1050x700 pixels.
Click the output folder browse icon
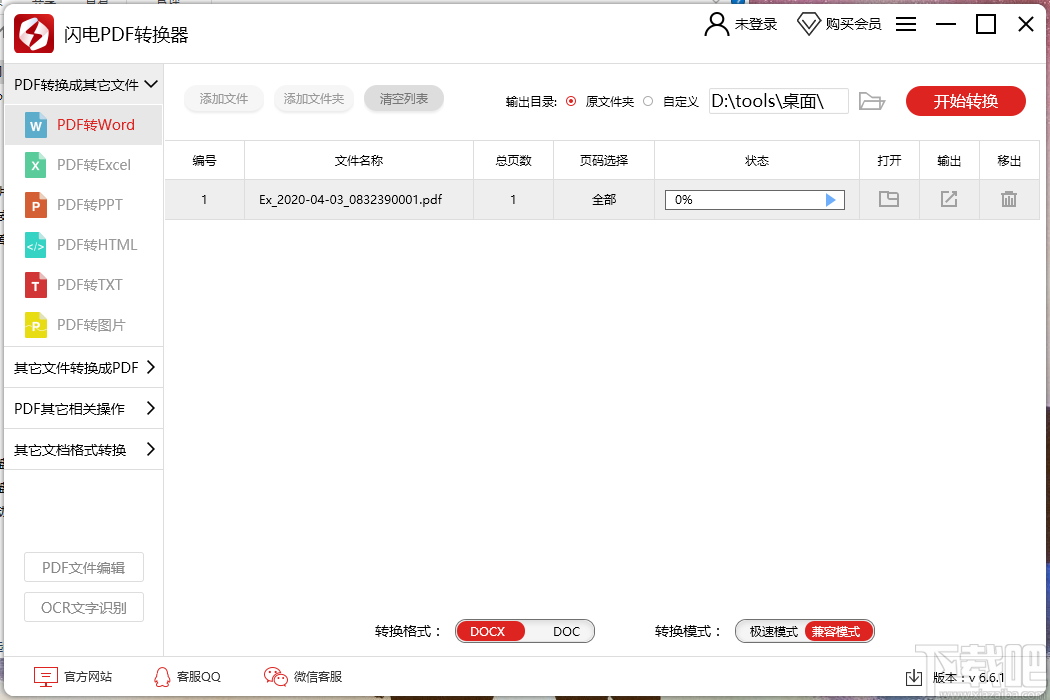coord(871,100)
